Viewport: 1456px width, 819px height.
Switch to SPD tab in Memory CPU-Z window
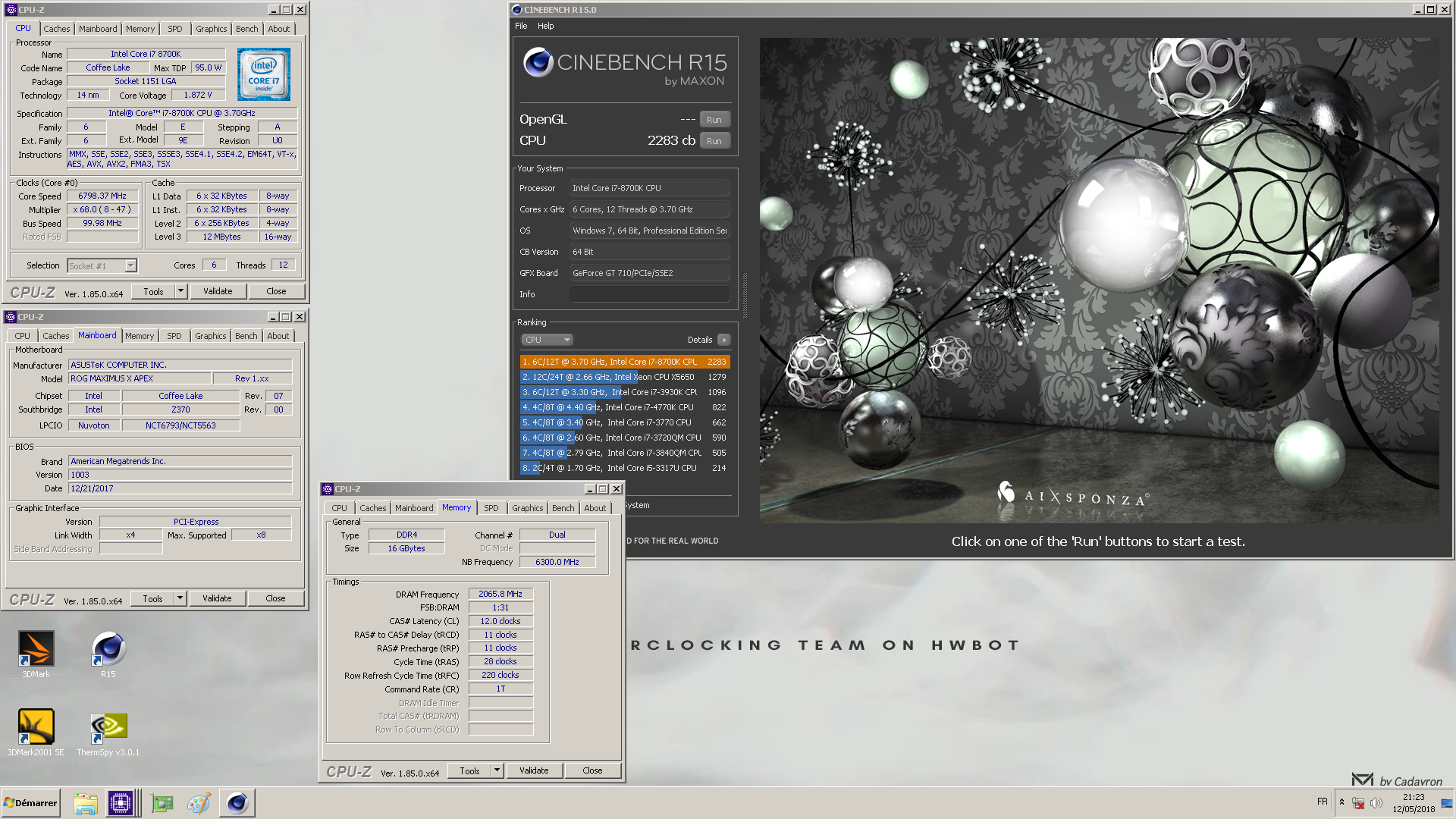[x=491, y=508]
